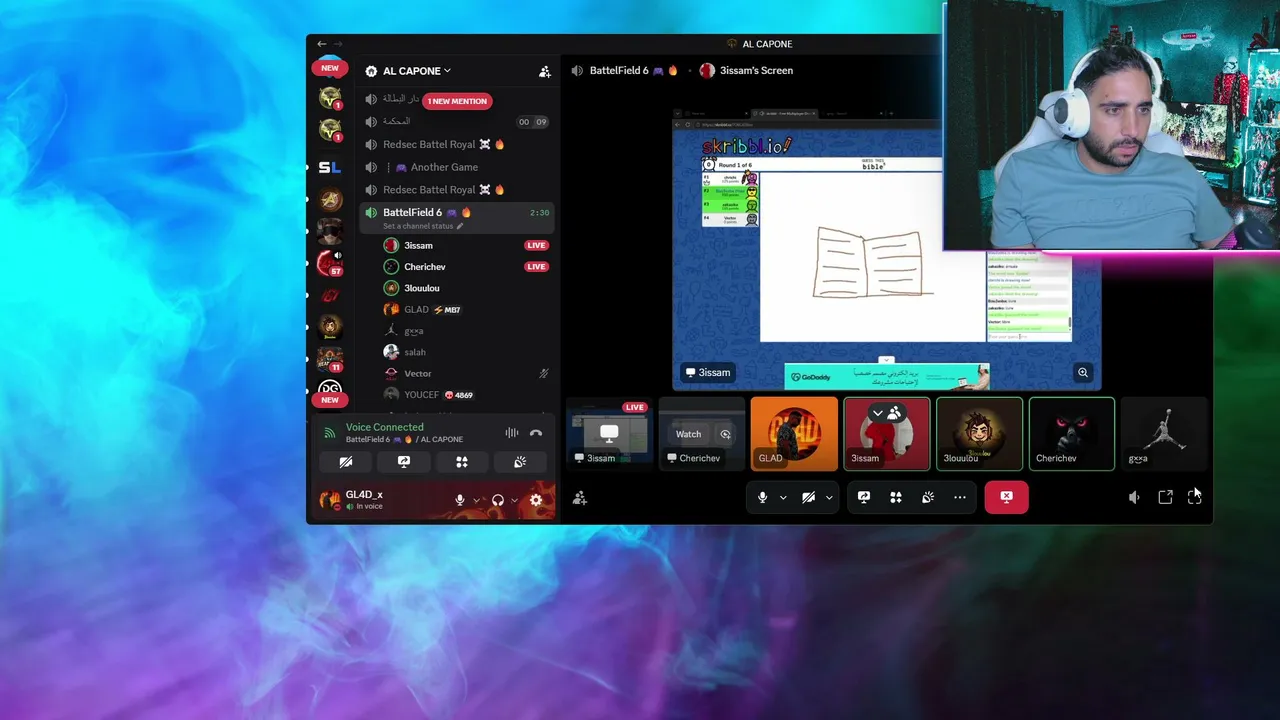
Task: Join the Another Game voice channel
Action: pos(456,167)
